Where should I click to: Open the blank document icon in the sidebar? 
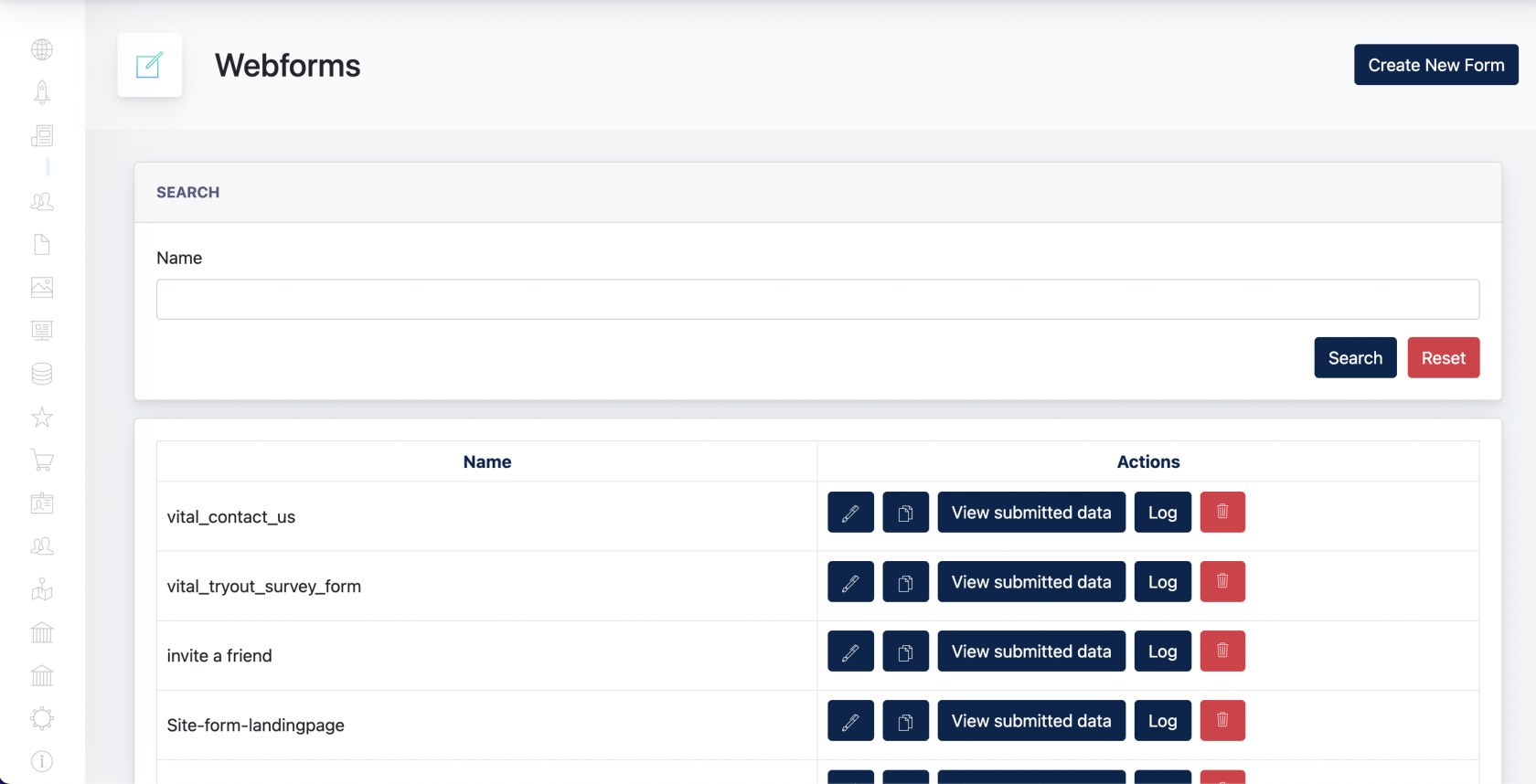pyautogui.click(x=42, y=244)
